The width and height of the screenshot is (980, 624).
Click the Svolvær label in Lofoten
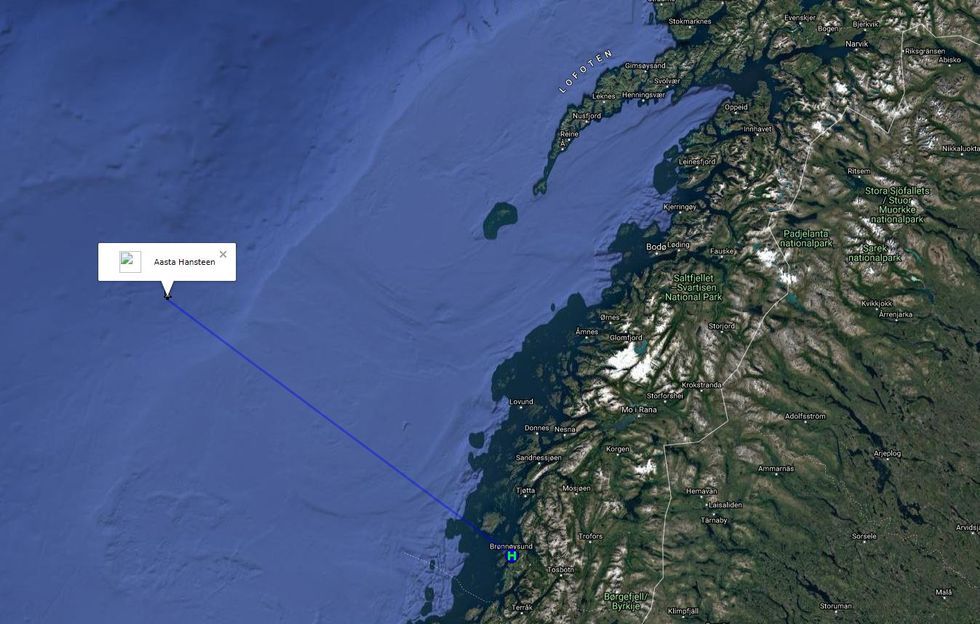coord(667,81)
